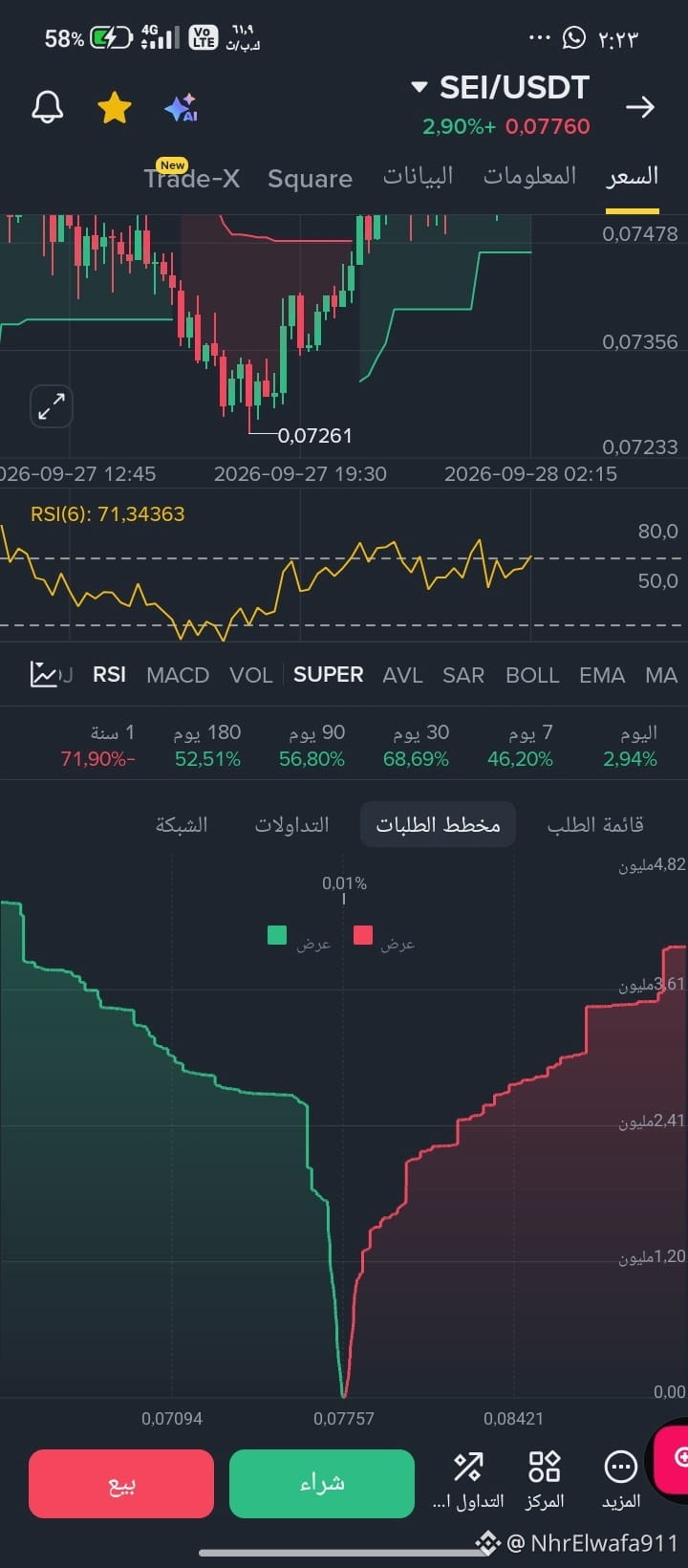This screenshot has width=688, height=1568.
Task: Select the 30 day performance figure 68,69%
Action: click(416, 759)
